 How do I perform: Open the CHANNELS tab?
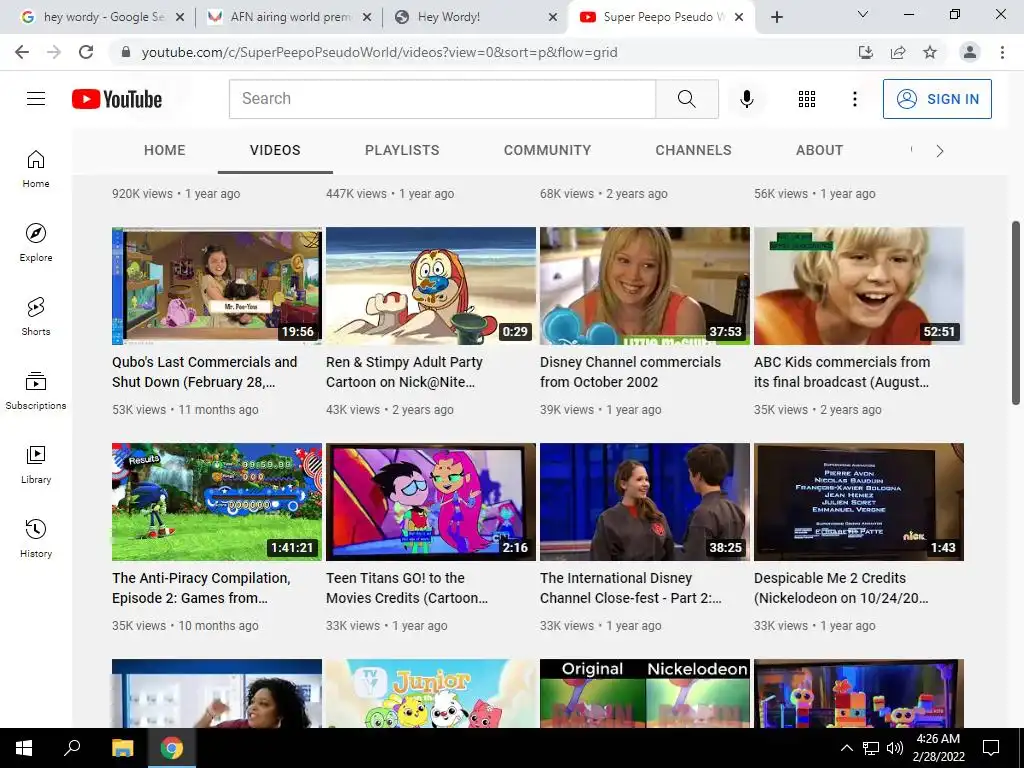[x=694, y=150]
